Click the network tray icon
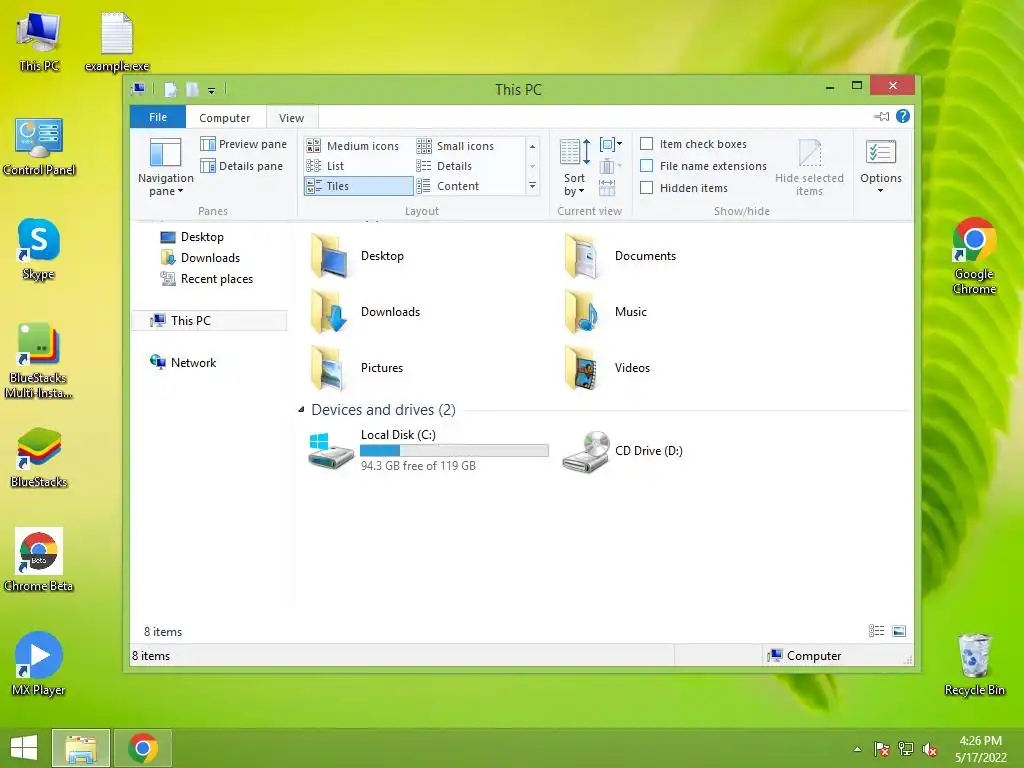 [906, 749]
